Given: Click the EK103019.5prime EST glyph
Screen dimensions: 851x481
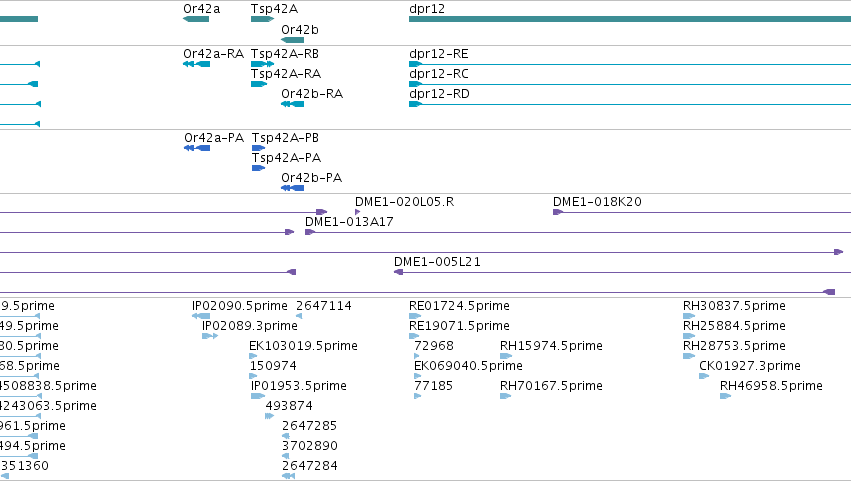Looking at the screenshot, I should pyautogui.click(x=253, y=356).
